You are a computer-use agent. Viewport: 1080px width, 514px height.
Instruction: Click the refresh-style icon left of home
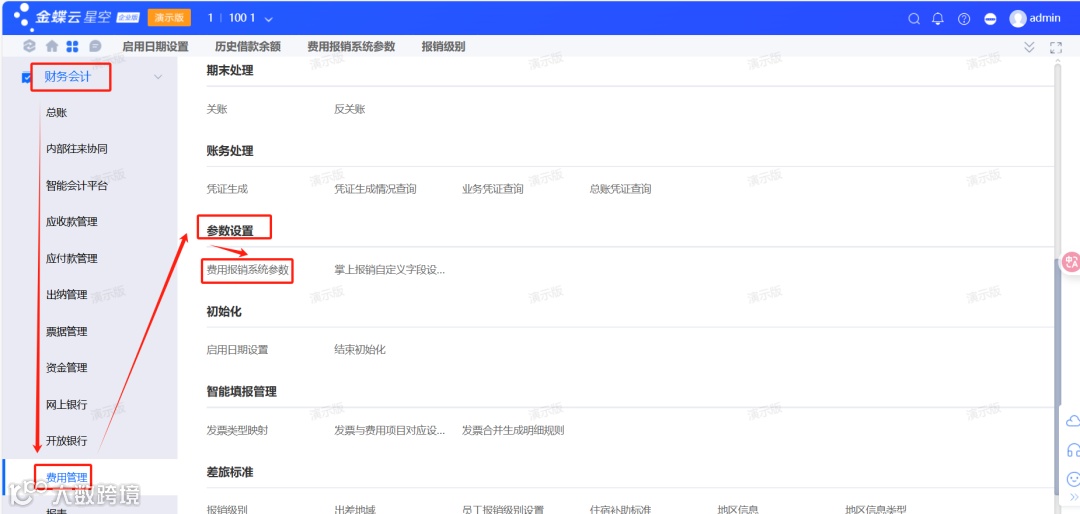[29, 46]
